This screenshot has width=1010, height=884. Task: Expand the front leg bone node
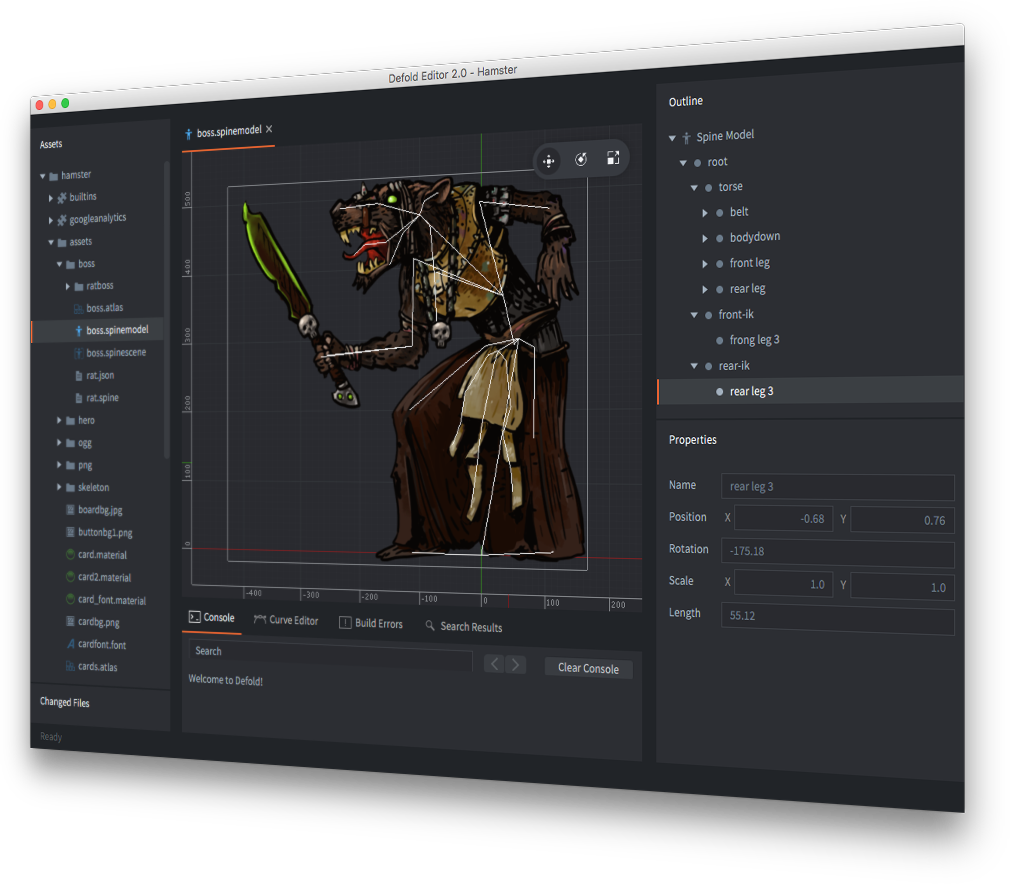705,264
